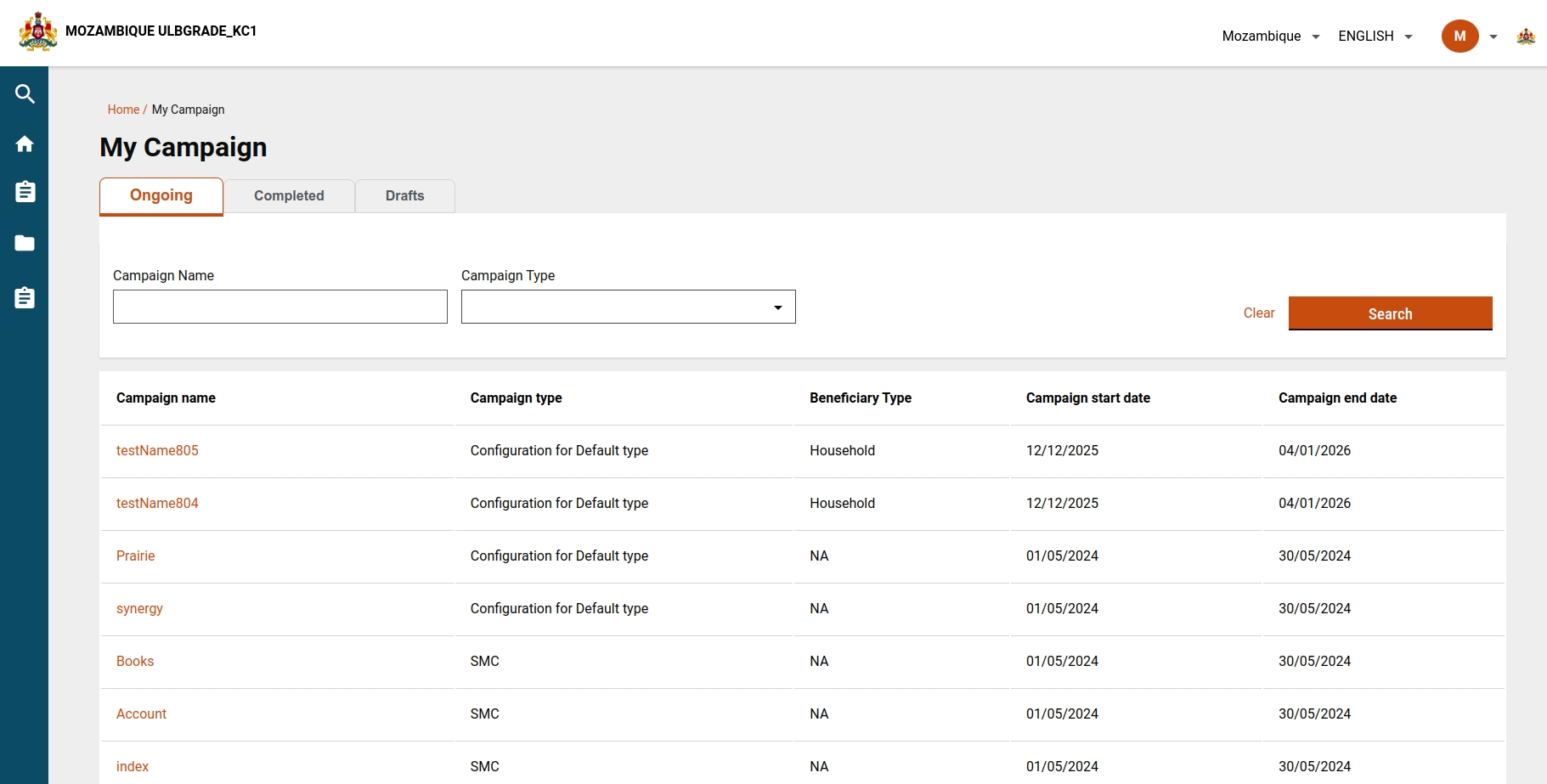Viewport: 1547px width, 784px height.
Task: Go to Home via breadcrumb
Action: [123, 110]
